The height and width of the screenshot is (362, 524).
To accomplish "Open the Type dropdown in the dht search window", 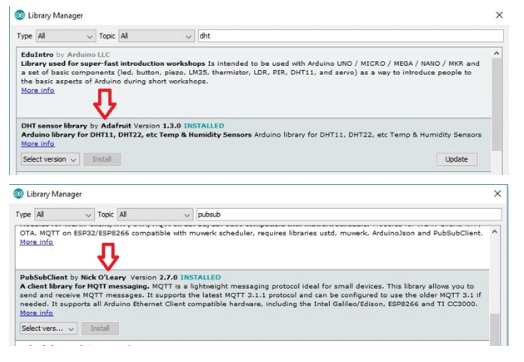I will click(x=66, y=36).
